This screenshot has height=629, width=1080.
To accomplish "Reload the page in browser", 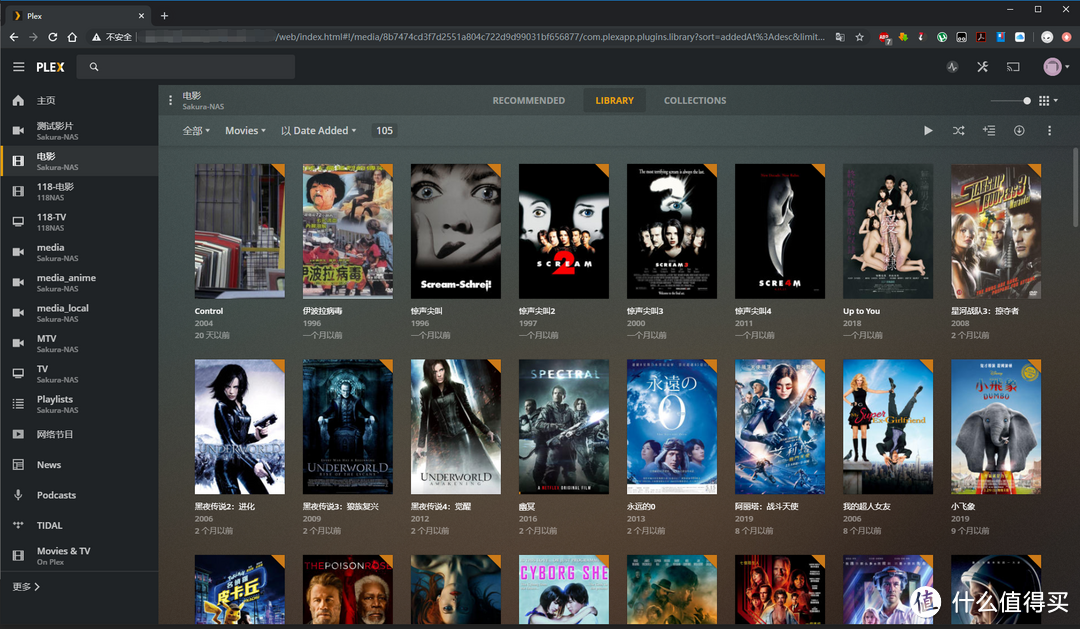I will [52, 37].
